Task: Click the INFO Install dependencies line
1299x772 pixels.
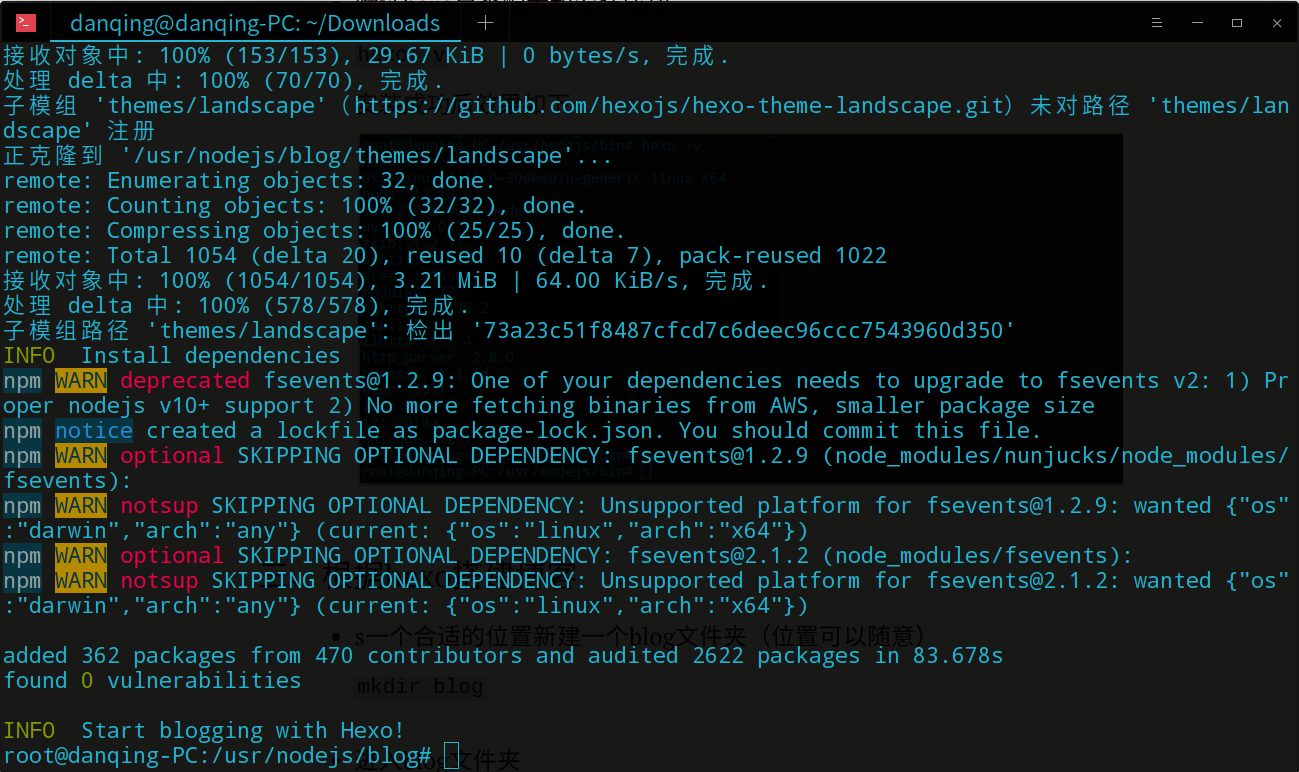Action: pos(170,355)
